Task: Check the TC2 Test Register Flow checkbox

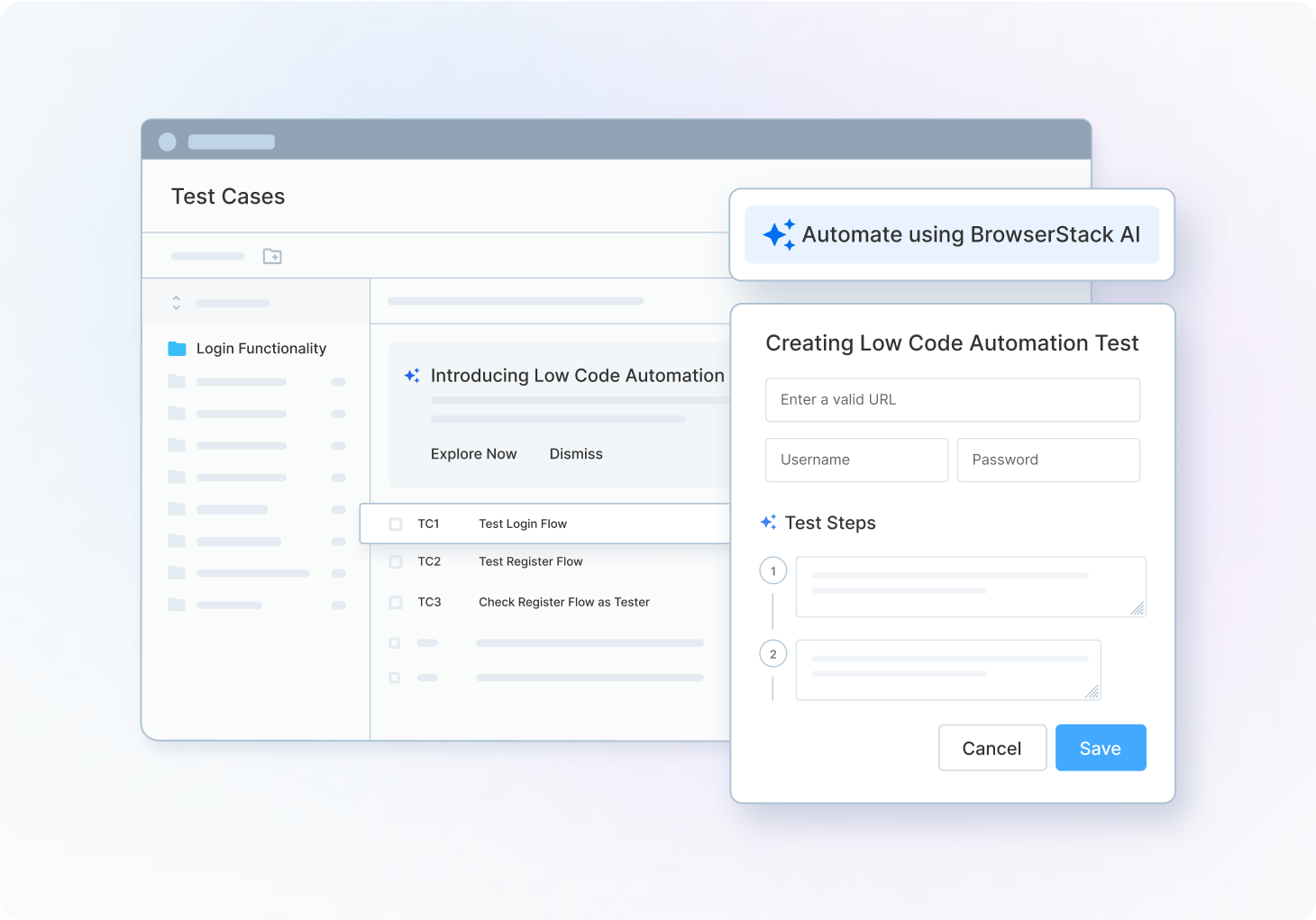Action: tap(395, 561)
